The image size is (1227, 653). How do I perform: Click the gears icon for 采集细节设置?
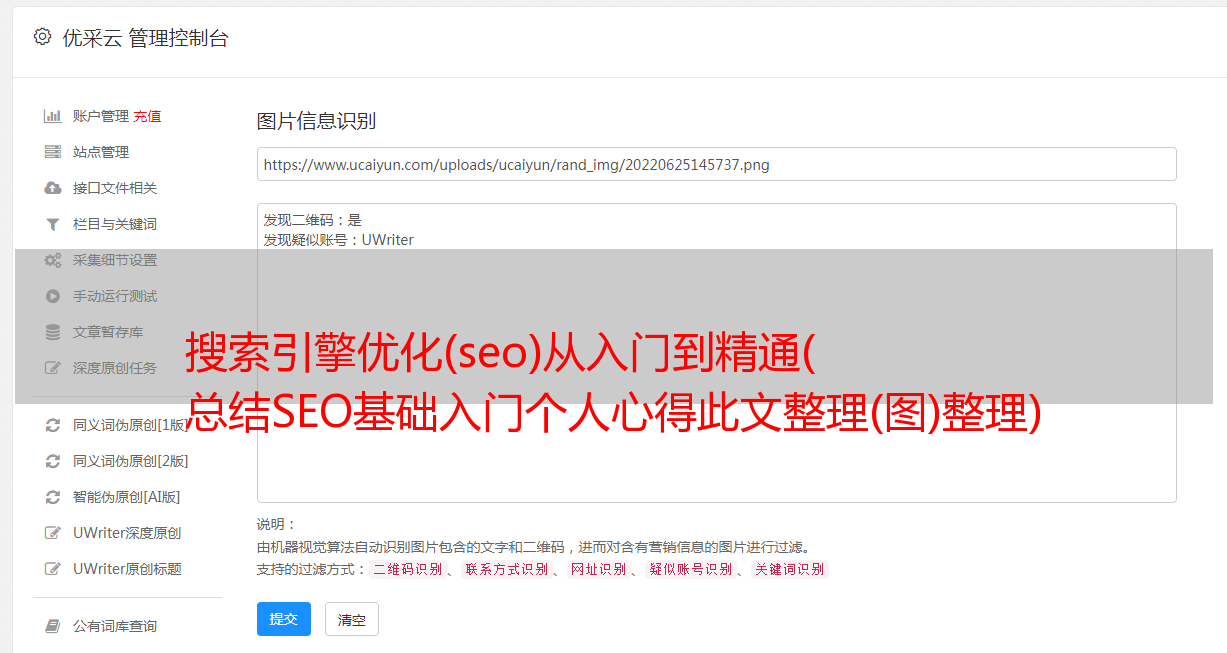click(x=53, y=260)
